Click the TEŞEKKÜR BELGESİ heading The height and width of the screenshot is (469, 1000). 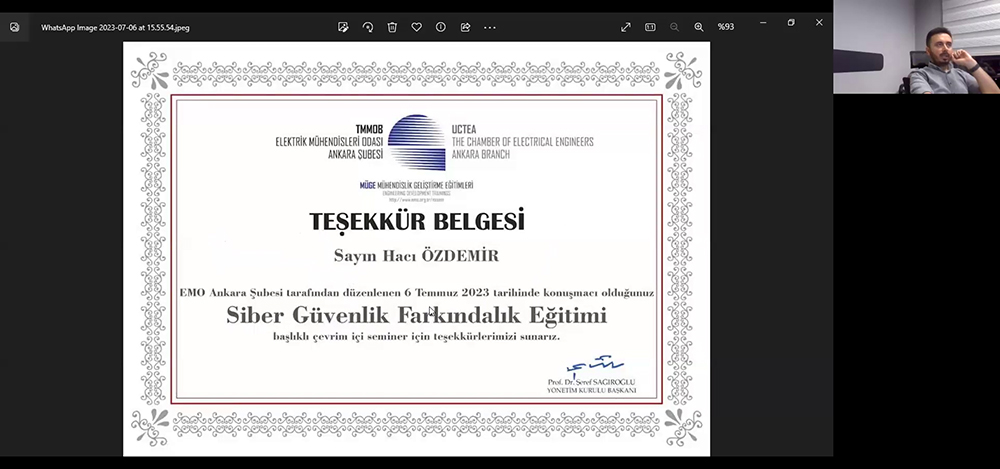click(x=417, y=221)
